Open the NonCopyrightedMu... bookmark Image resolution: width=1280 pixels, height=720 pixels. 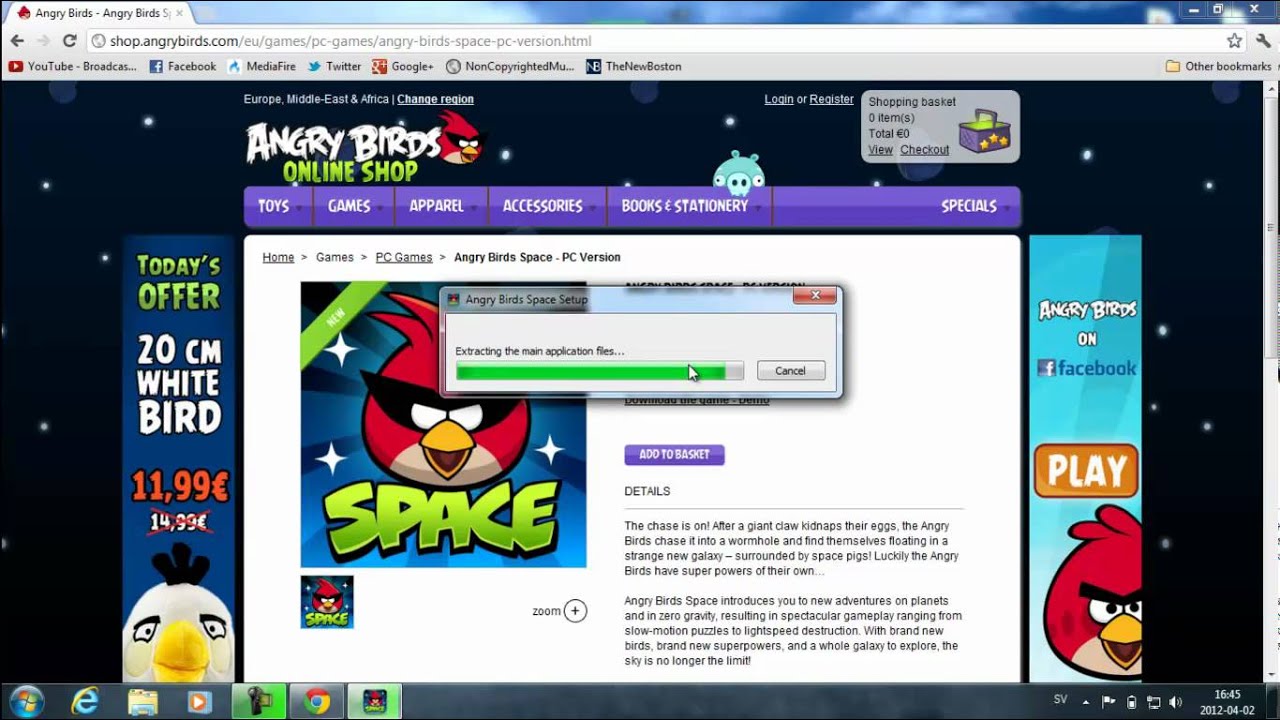[x=510, y=66]
